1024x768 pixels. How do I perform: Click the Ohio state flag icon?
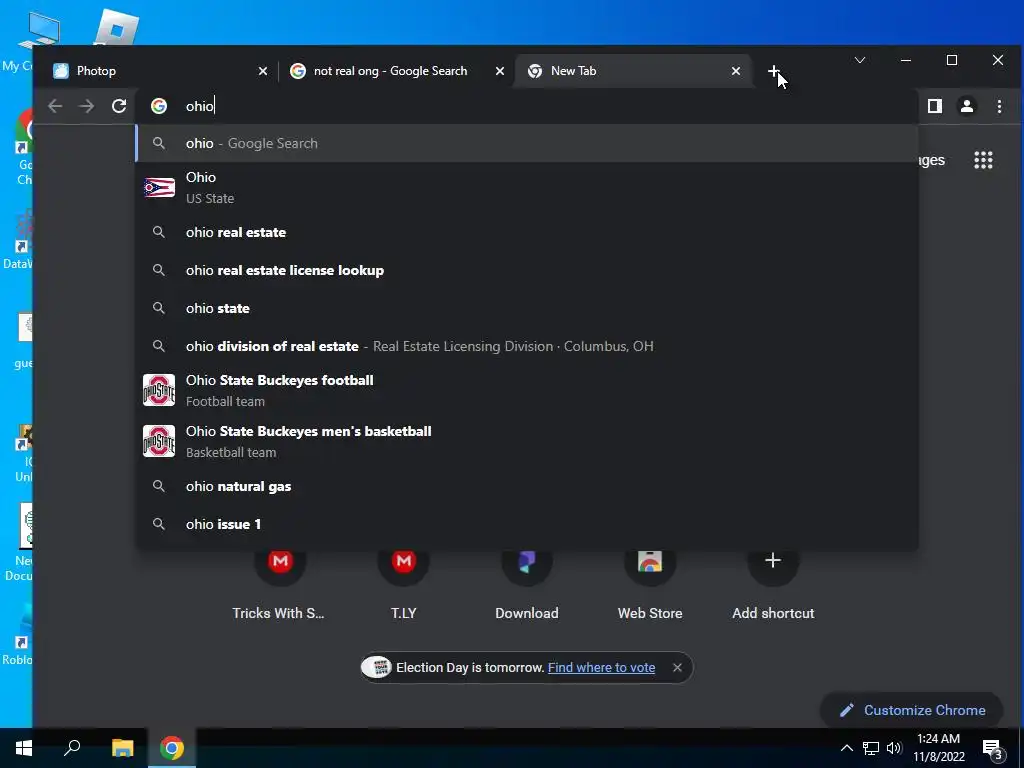click(159, 187)
